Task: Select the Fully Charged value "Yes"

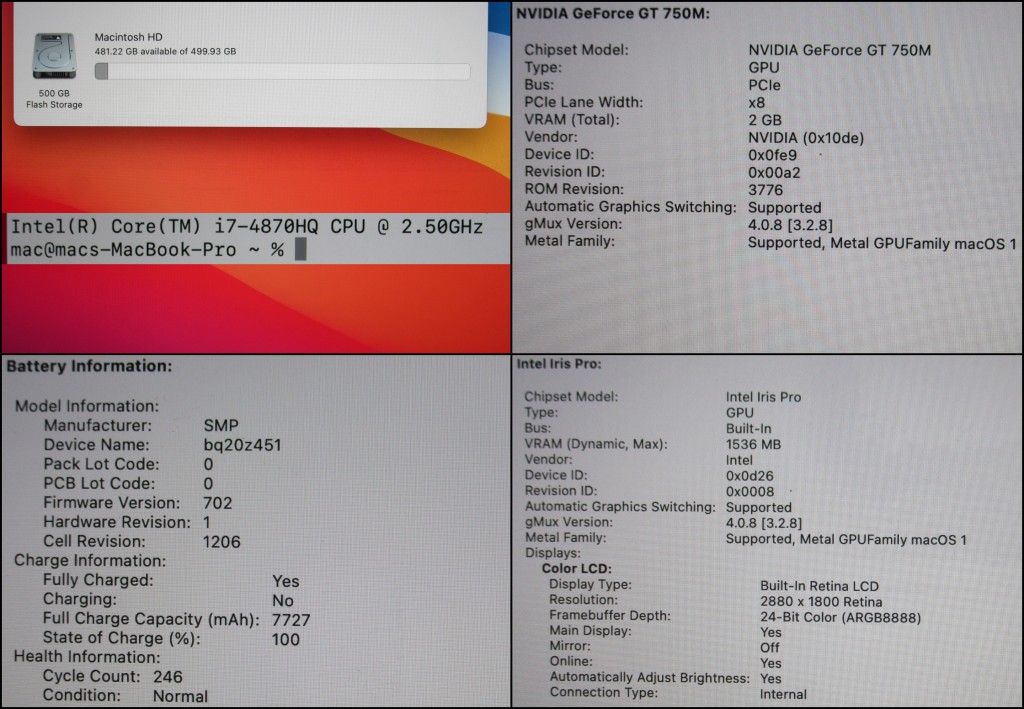Action: 285,581
